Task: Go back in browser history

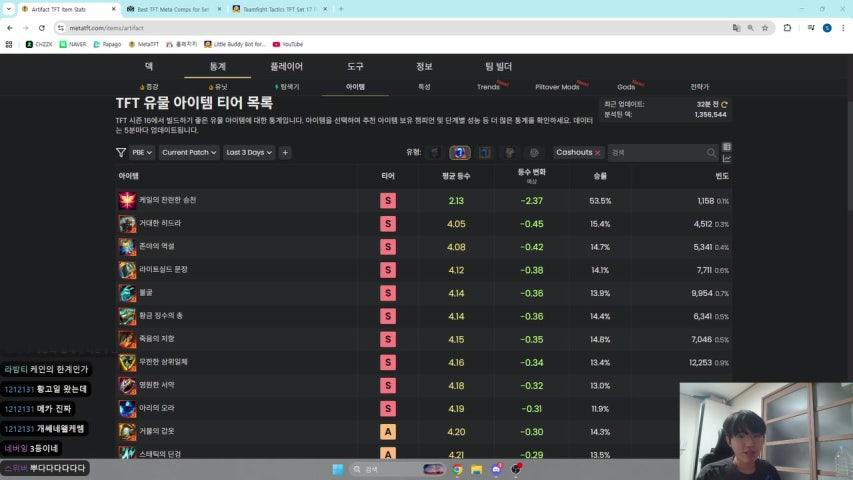Action: tap(10, 28)
